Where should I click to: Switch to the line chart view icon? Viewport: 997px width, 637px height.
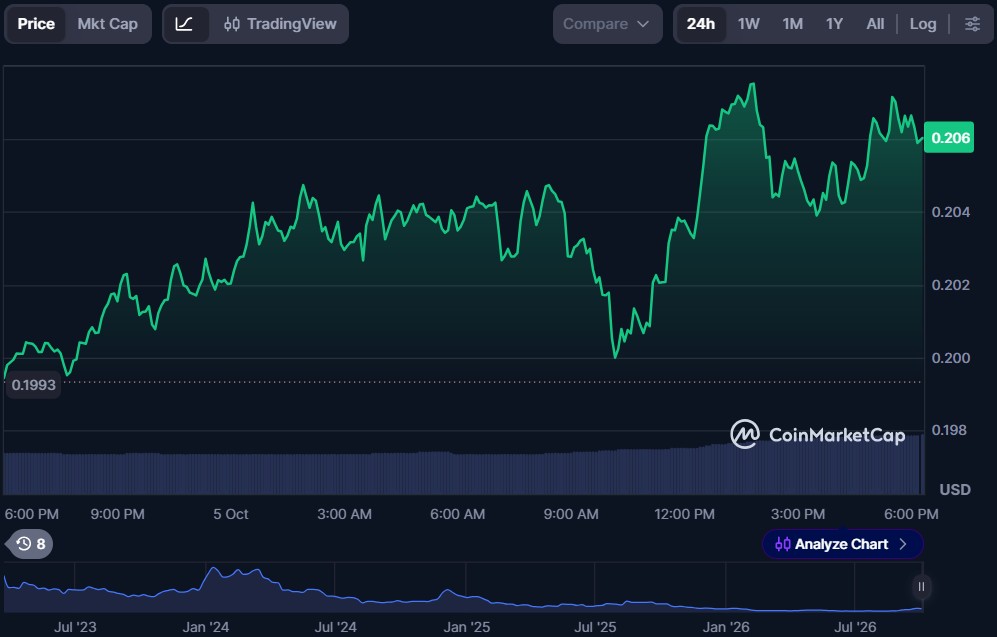pos(184,24)
